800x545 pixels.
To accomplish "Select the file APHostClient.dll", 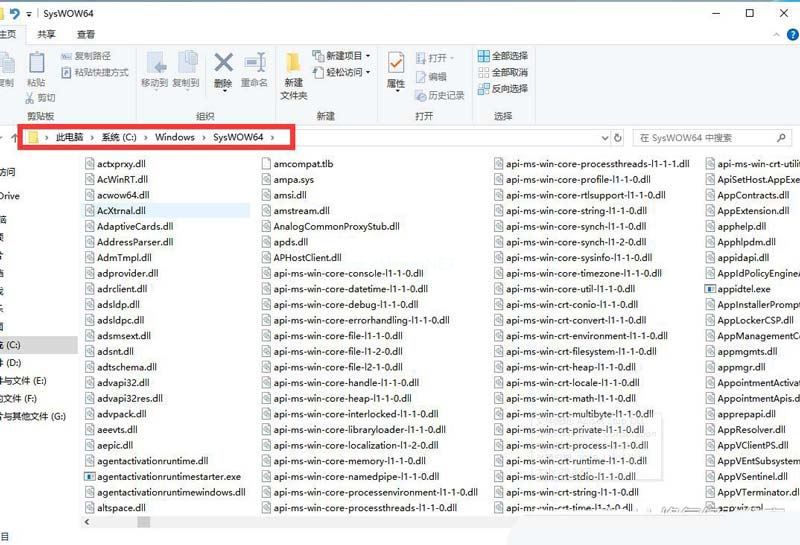I will (x=307, y=258).
